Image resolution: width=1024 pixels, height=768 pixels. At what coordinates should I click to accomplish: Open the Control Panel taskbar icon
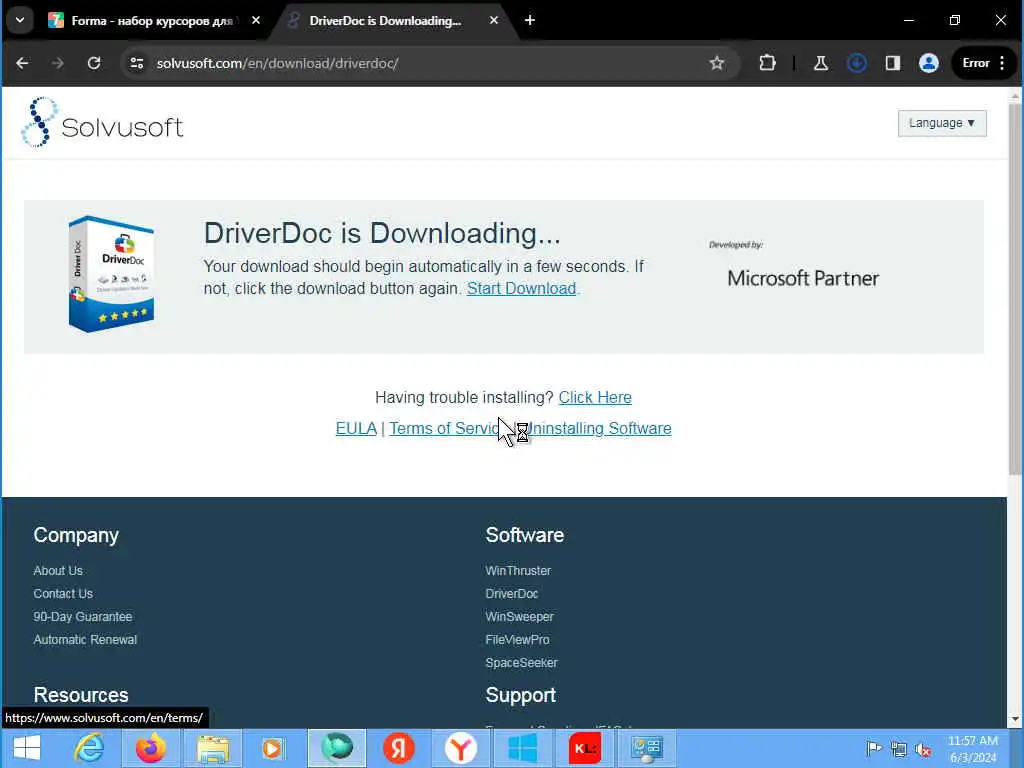coord(647,748)
